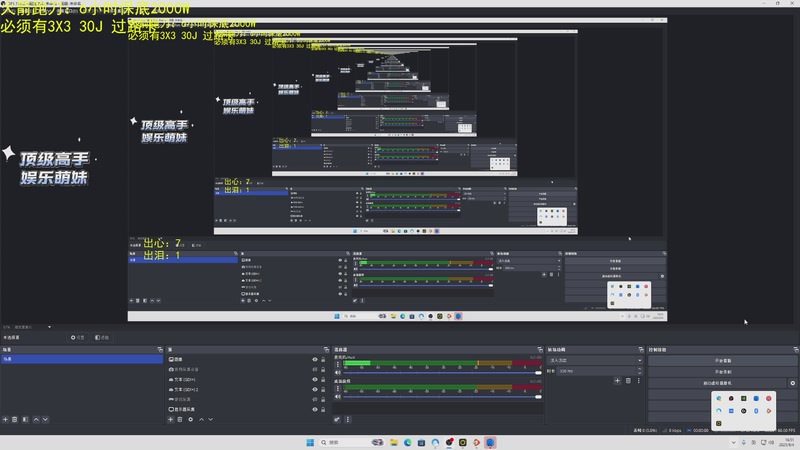Image resolution: width=800 pixels, height=450 pixels.
Task: Hide the 文本 (GDI+) text source
Action: pyautogui.click(x=315, y=380)
